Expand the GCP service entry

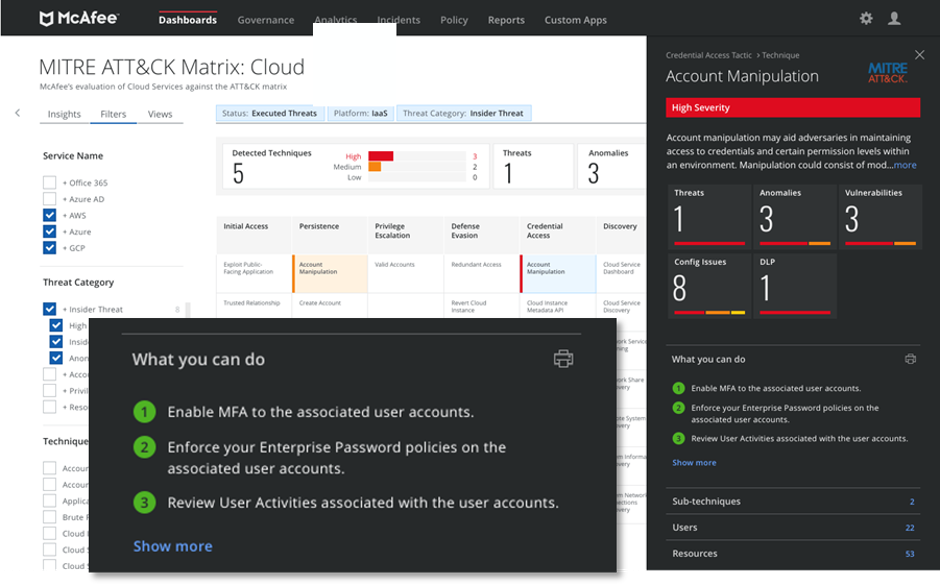pos(64,248)
